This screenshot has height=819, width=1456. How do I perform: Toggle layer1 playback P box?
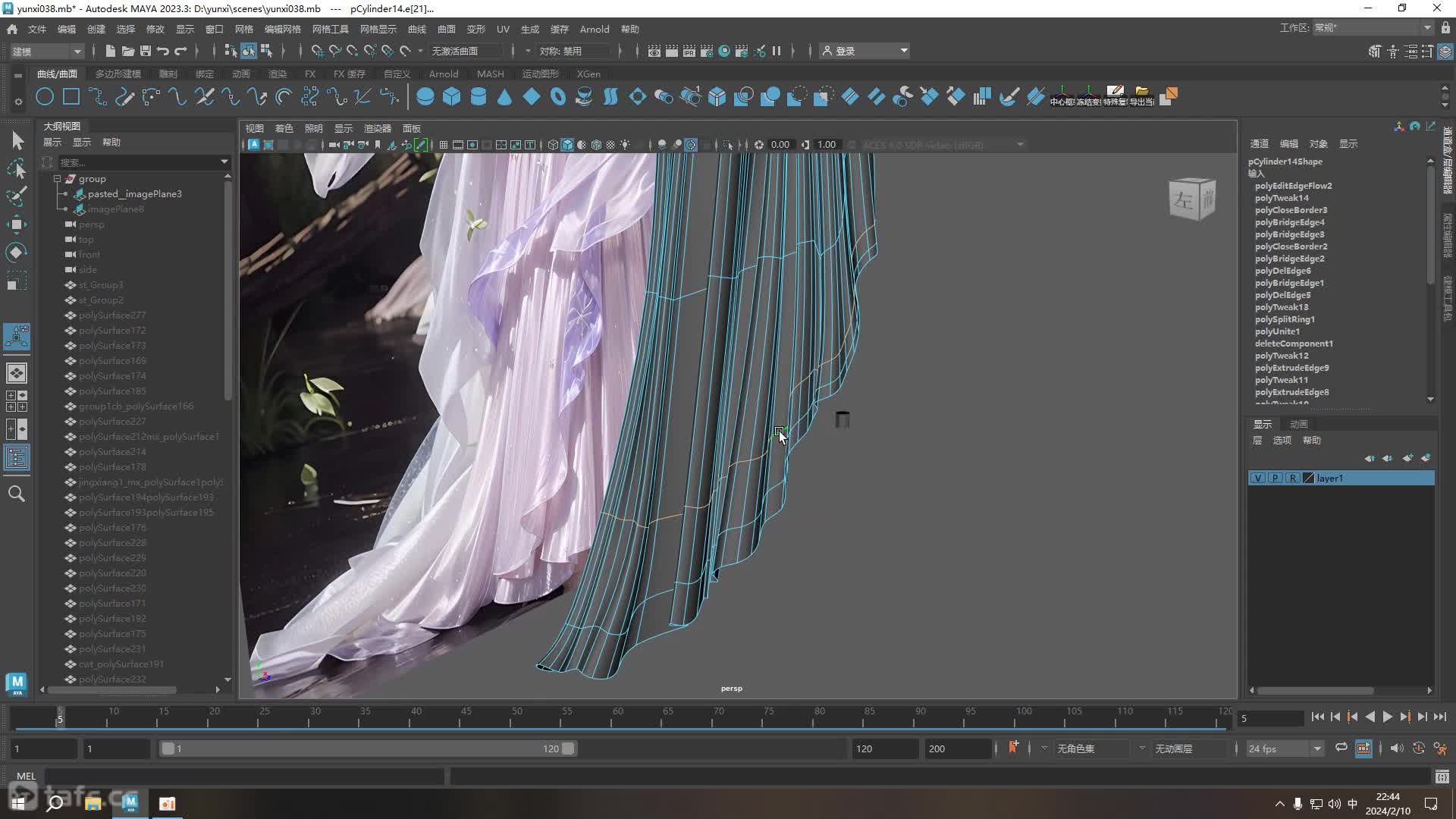[x=1276, y=478]
